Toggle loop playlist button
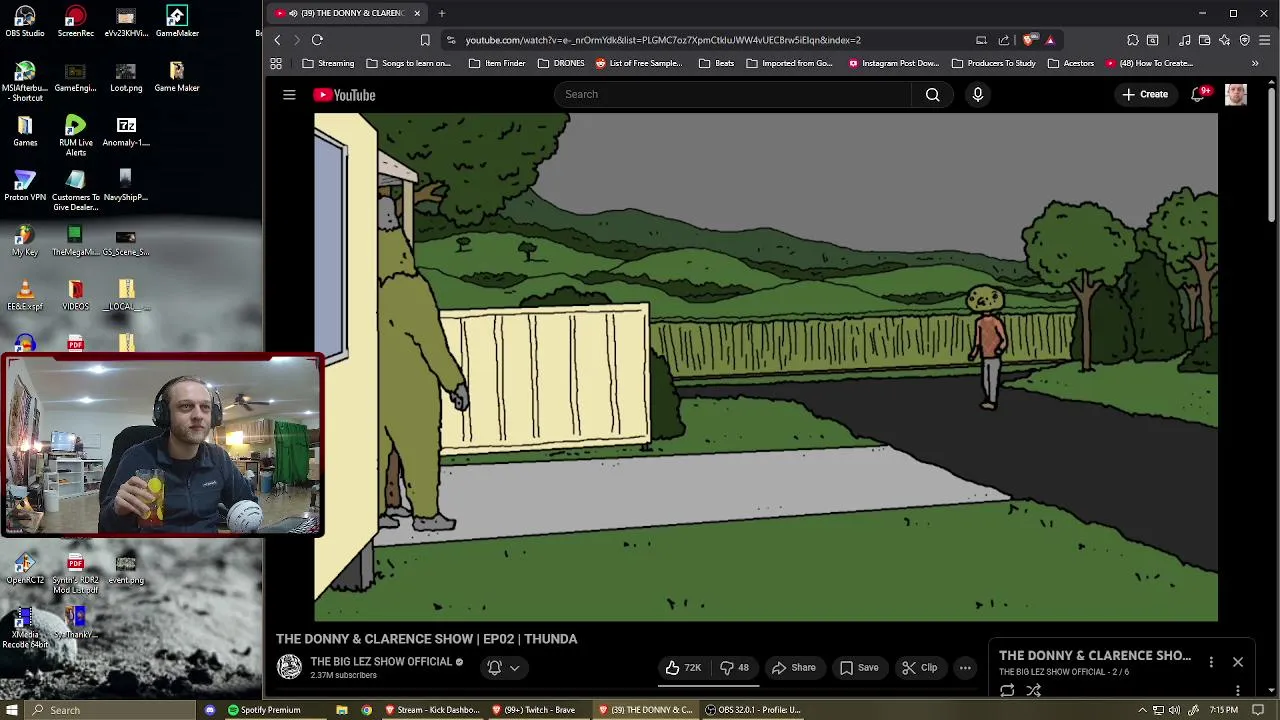The width and height of the screenshot is (1280, 720). click(1007, 690)
